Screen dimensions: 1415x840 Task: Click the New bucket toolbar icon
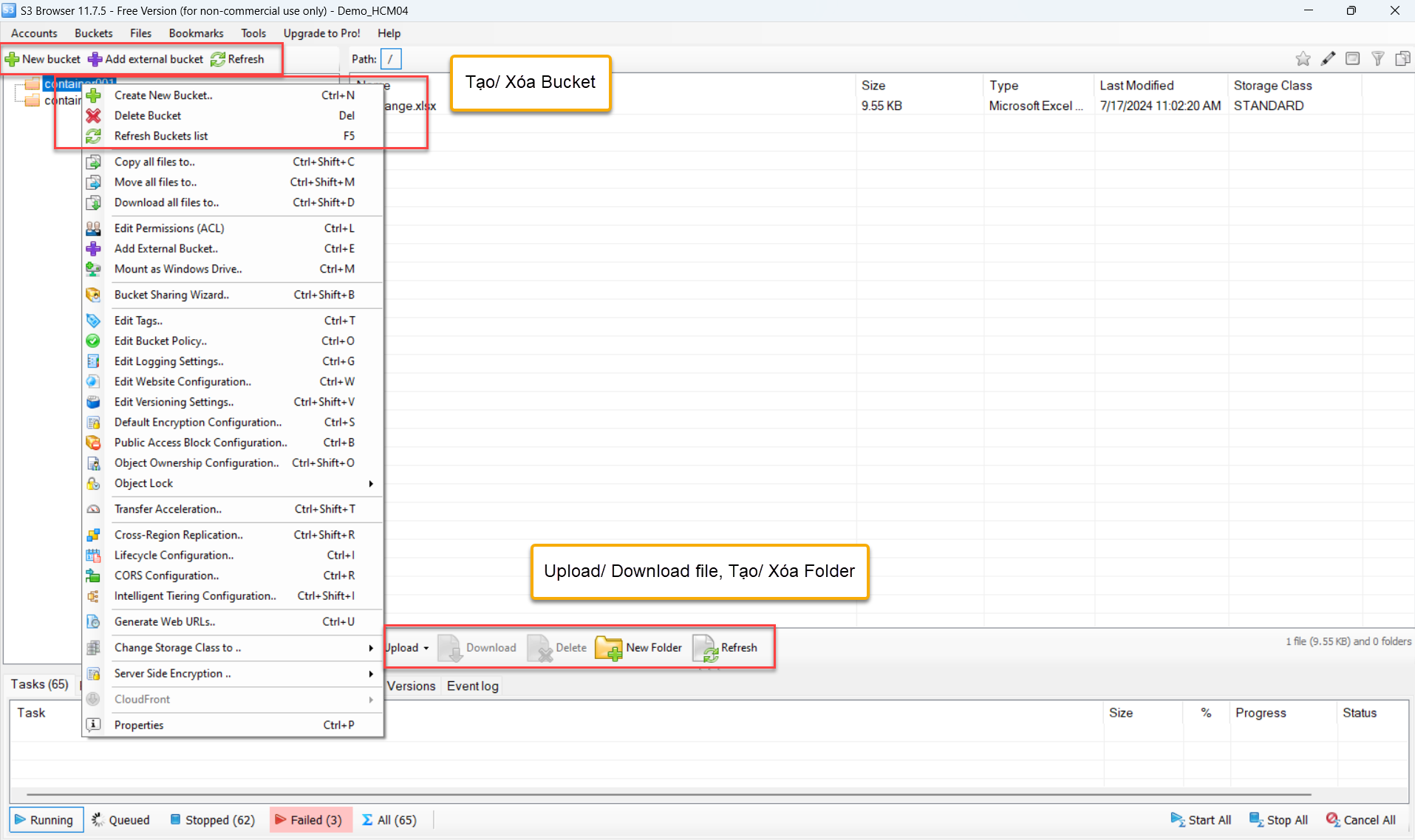13,59
